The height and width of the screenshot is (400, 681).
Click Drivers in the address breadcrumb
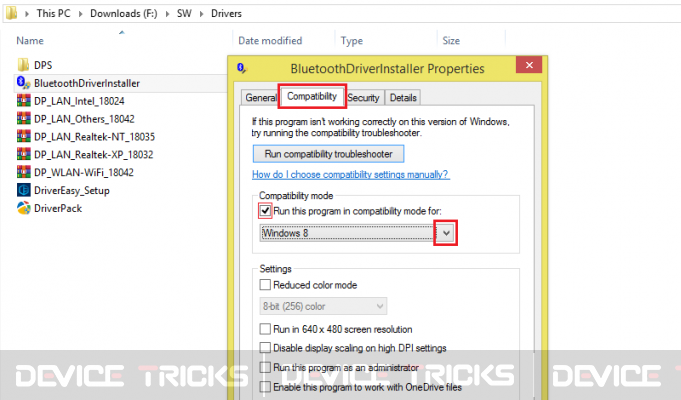pos(226,13)
